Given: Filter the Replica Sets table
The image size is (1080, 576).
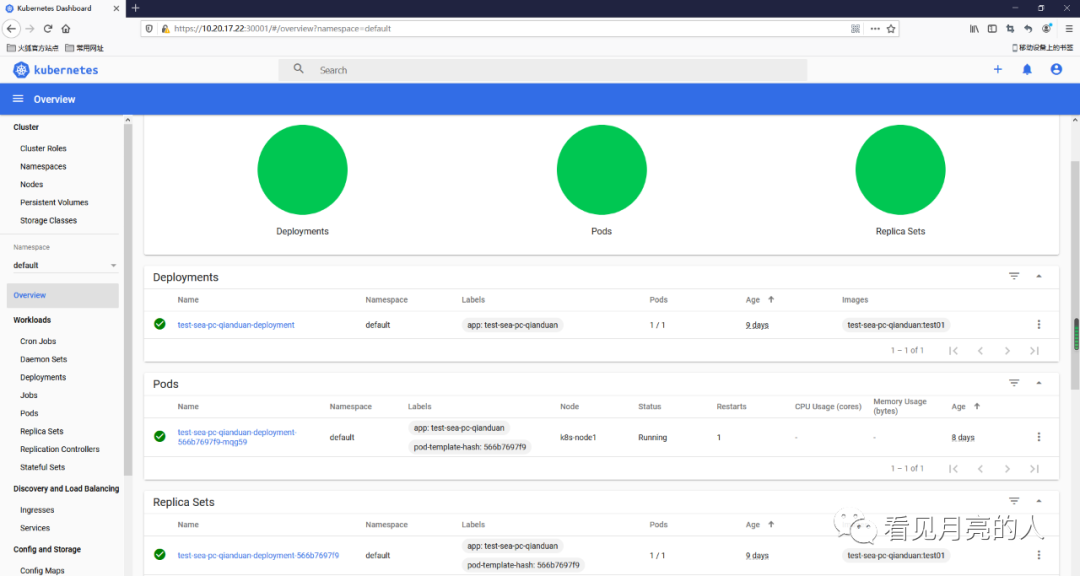Looking at the screenshot, I should click(1014, 501).
